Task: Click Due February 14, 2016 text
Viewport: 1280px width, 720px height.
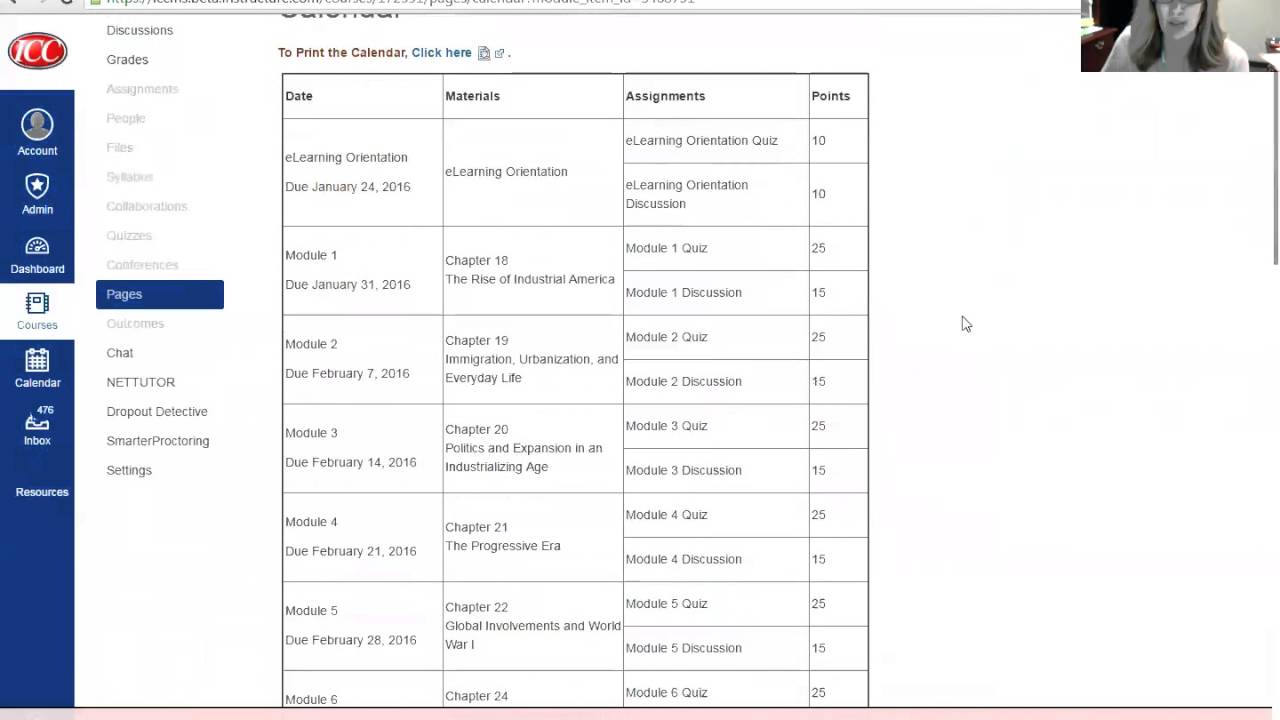Action: [350, 463]
